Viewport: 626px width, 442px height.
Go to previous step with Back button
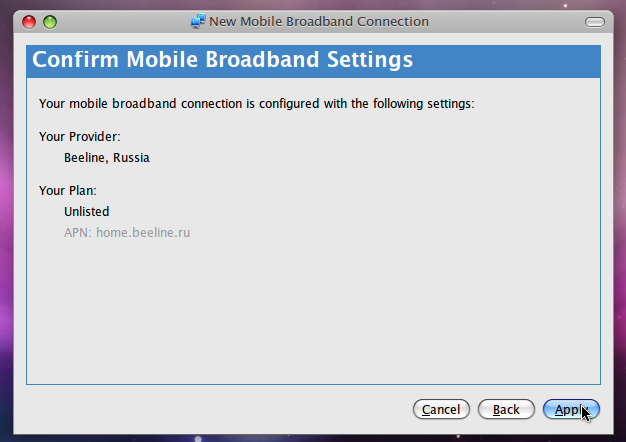(506, 410)
